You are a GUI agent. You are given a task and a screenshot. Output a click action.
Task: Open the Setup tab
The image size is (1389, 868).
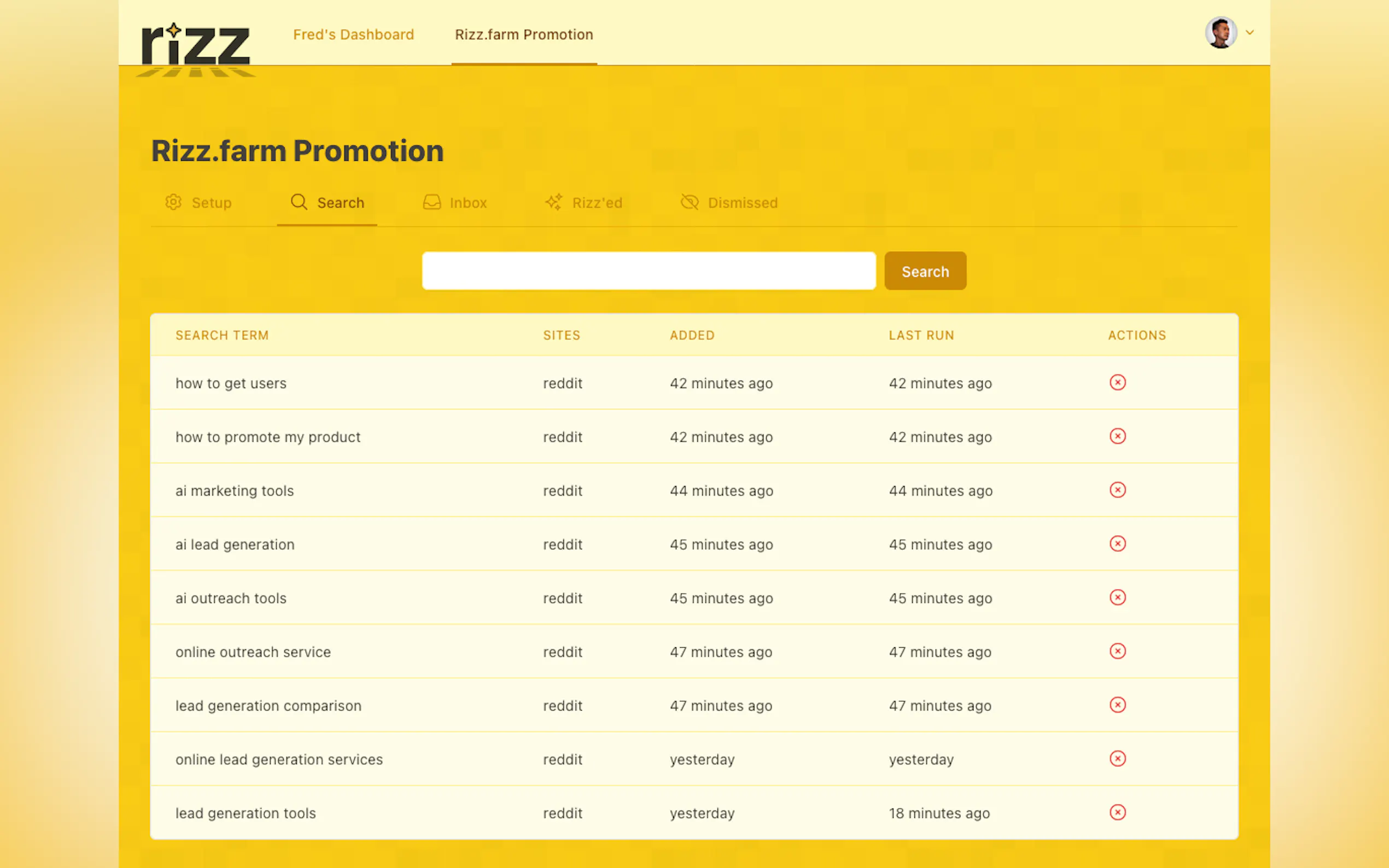tap(199, 203)
